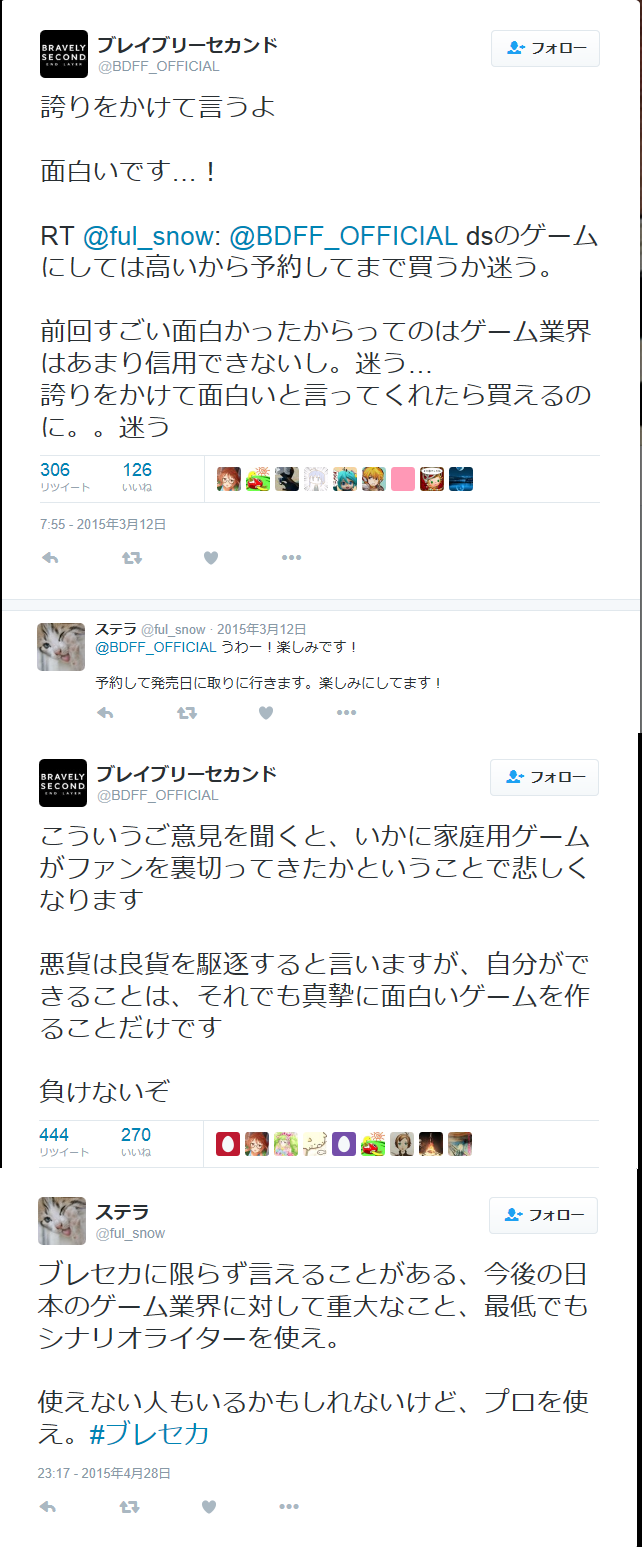Open more options on ステラ's reply tweet
The width and height of the screenshot is (642, 1547).
346,713
